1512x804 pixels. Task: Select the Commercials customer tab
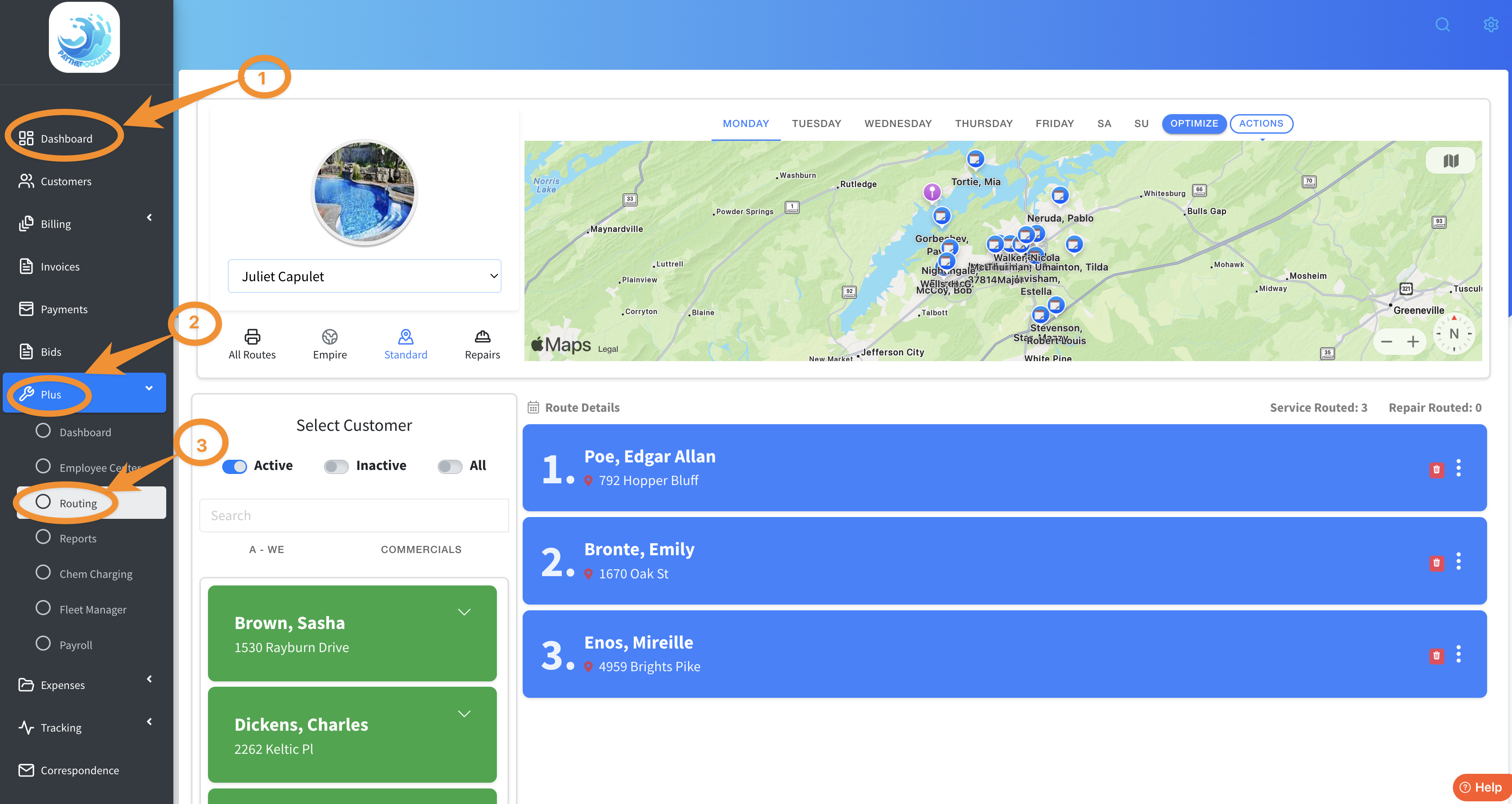pyautogui.click(x=421, y=549)
